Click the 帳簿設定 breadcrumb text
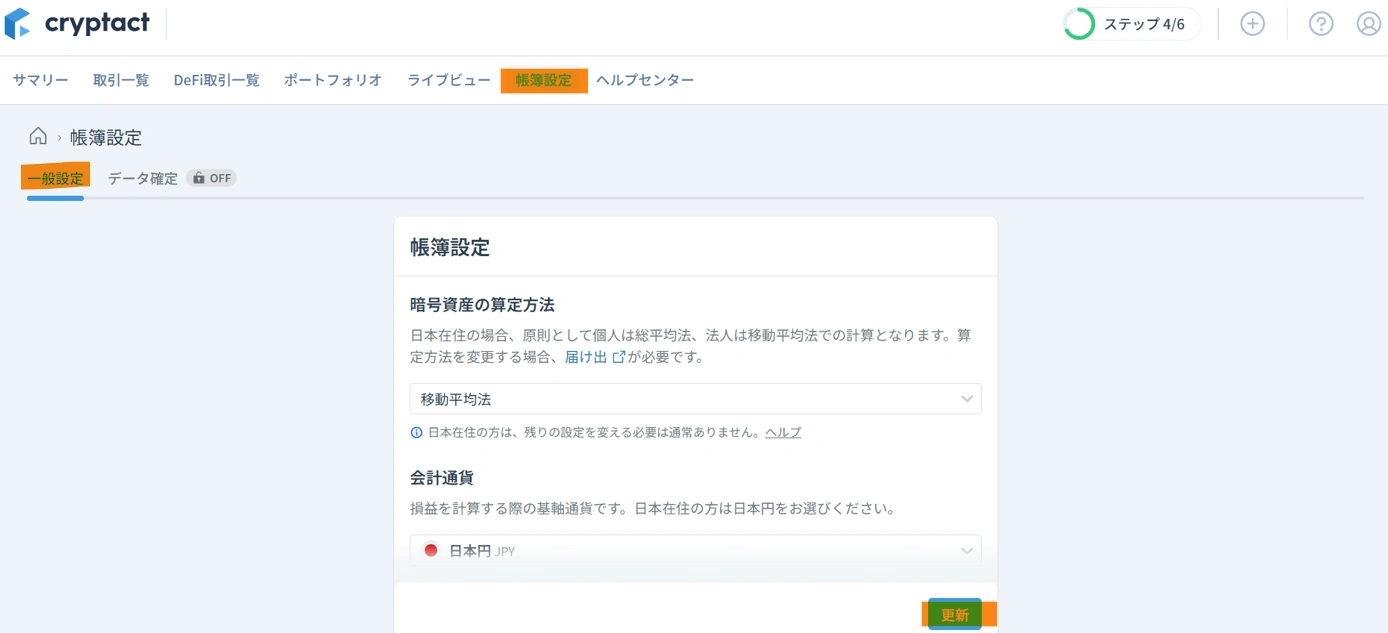This screenshot has width=1388, height=633. click(x=106, y=137)
